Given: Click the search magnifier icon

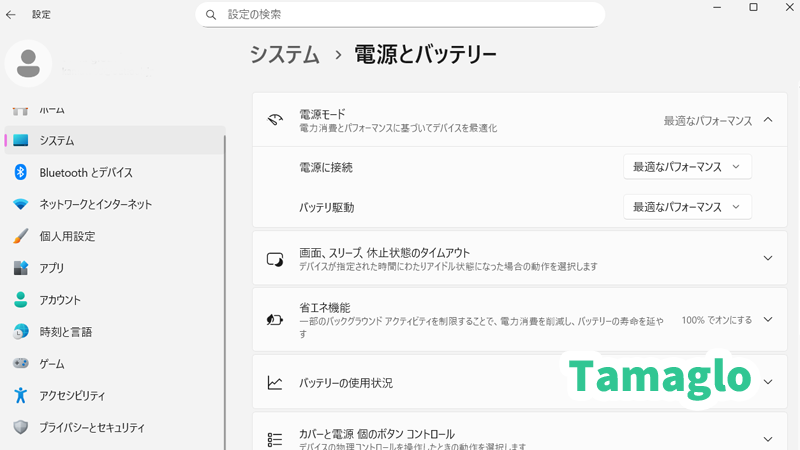Looking at the screenshot, I should pos(211,15).
